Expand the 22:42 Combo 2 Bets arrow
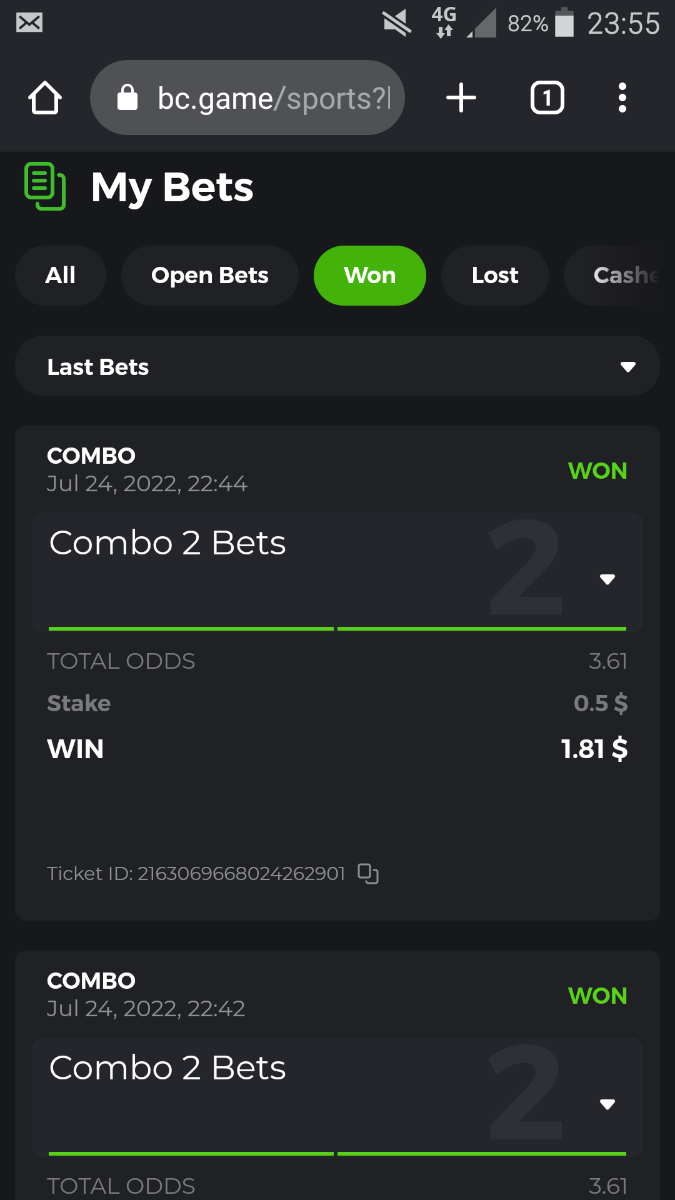Viewport: 675px width, 1200px height. 607,1105
